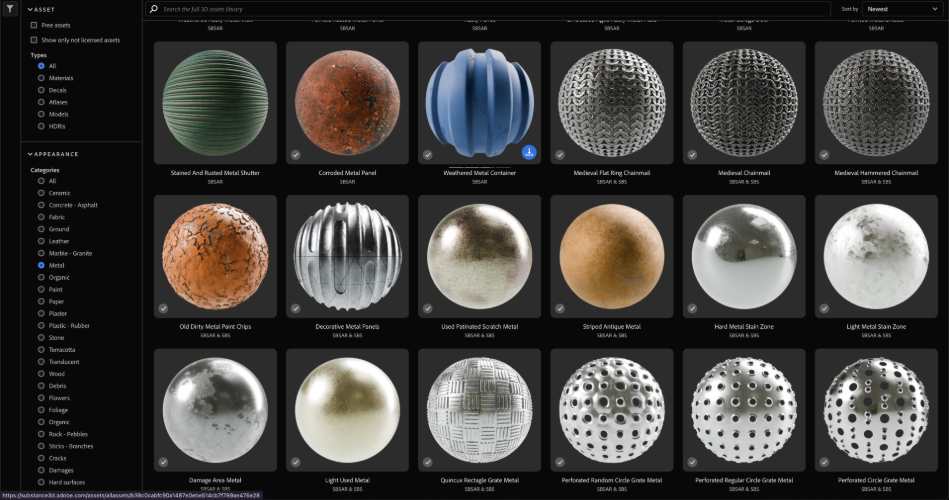Open Old Dirty Metal Paint Chips sphere thumbnail
The width and height of the screenshot is (949, 500).
click(215, 257)
